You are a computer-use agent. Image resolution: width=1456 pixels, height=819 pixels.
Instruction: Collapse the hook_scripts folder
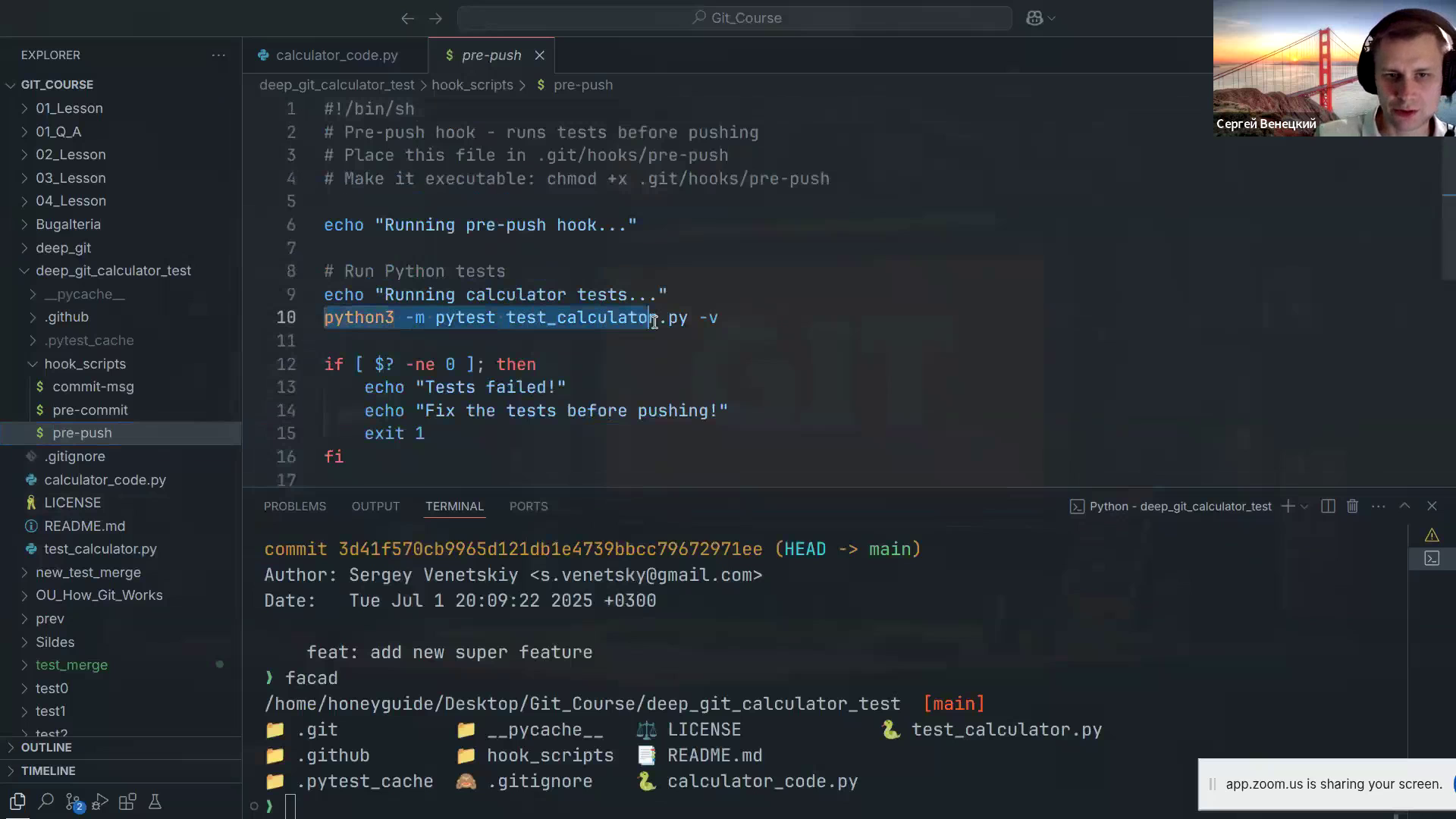(x=84, y=363)
